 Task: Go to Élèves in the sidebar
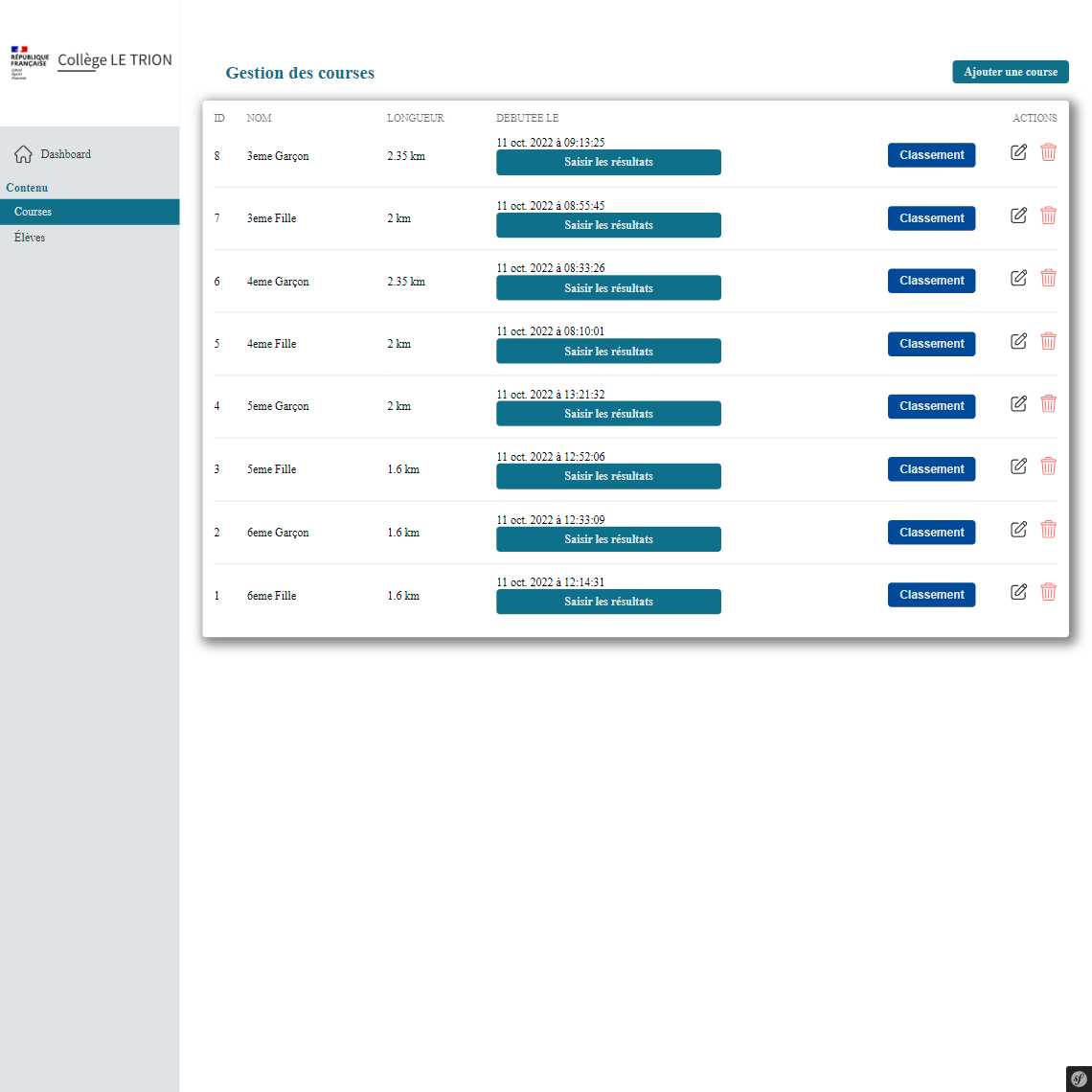tap(30, 238)
